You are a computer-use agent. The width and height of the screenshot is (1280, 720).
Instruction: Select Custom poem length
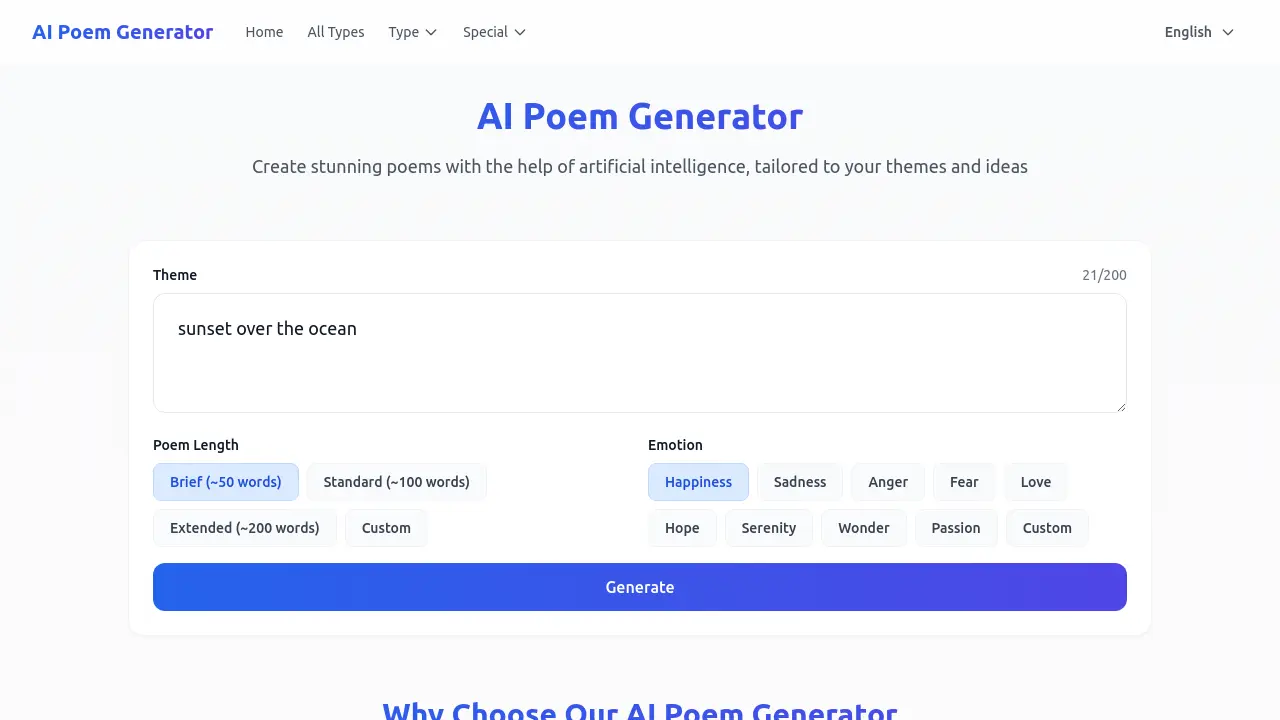tap(386, 527)
